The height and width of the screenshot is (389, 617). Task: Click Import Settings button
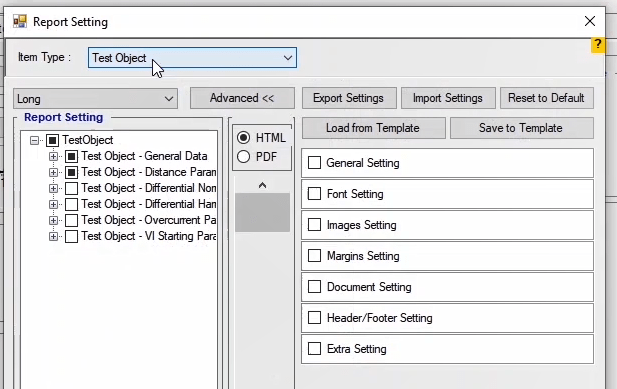pos(448,98)
